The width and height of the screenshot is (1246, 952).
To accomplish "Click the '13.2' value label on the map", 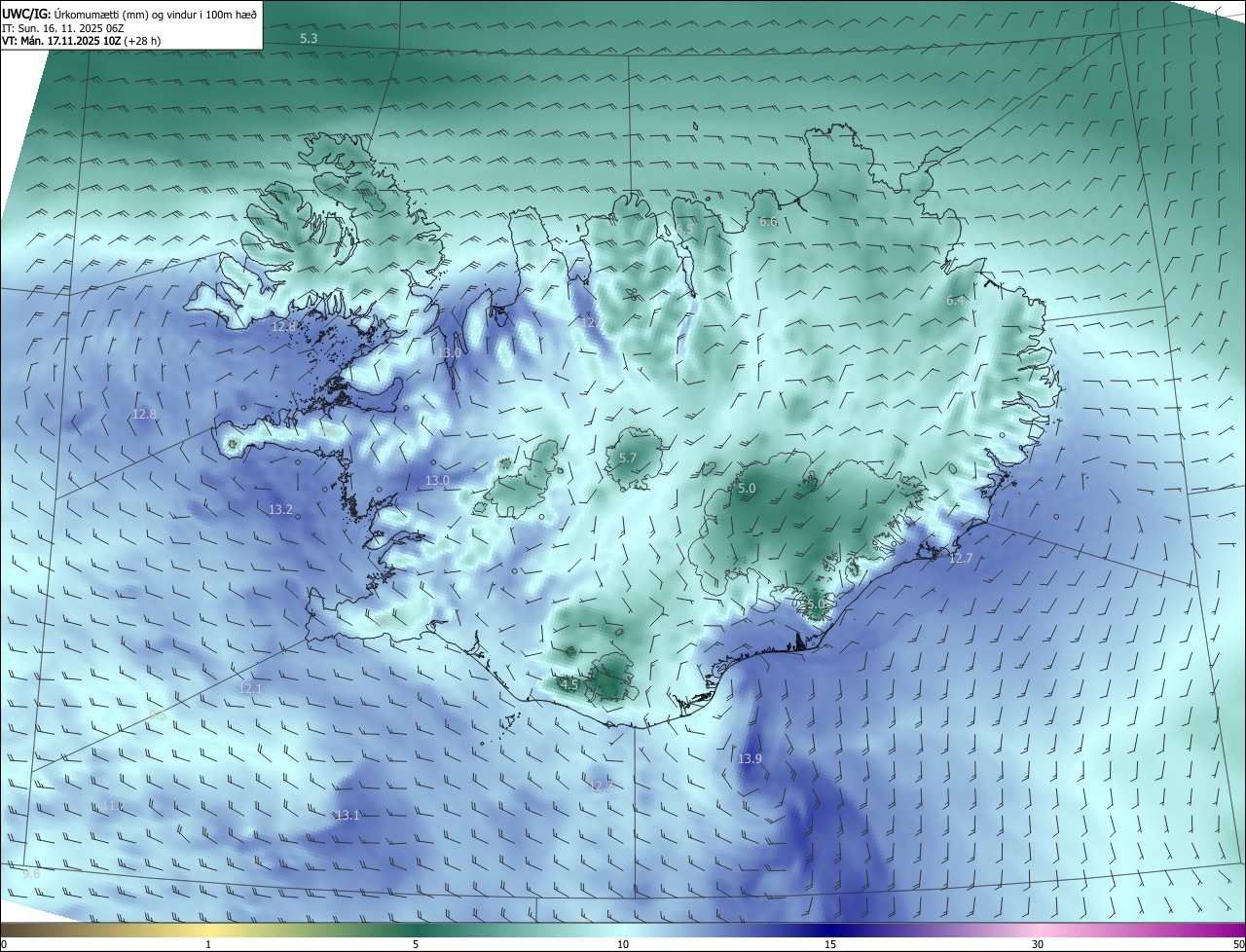I will [280, 509].
